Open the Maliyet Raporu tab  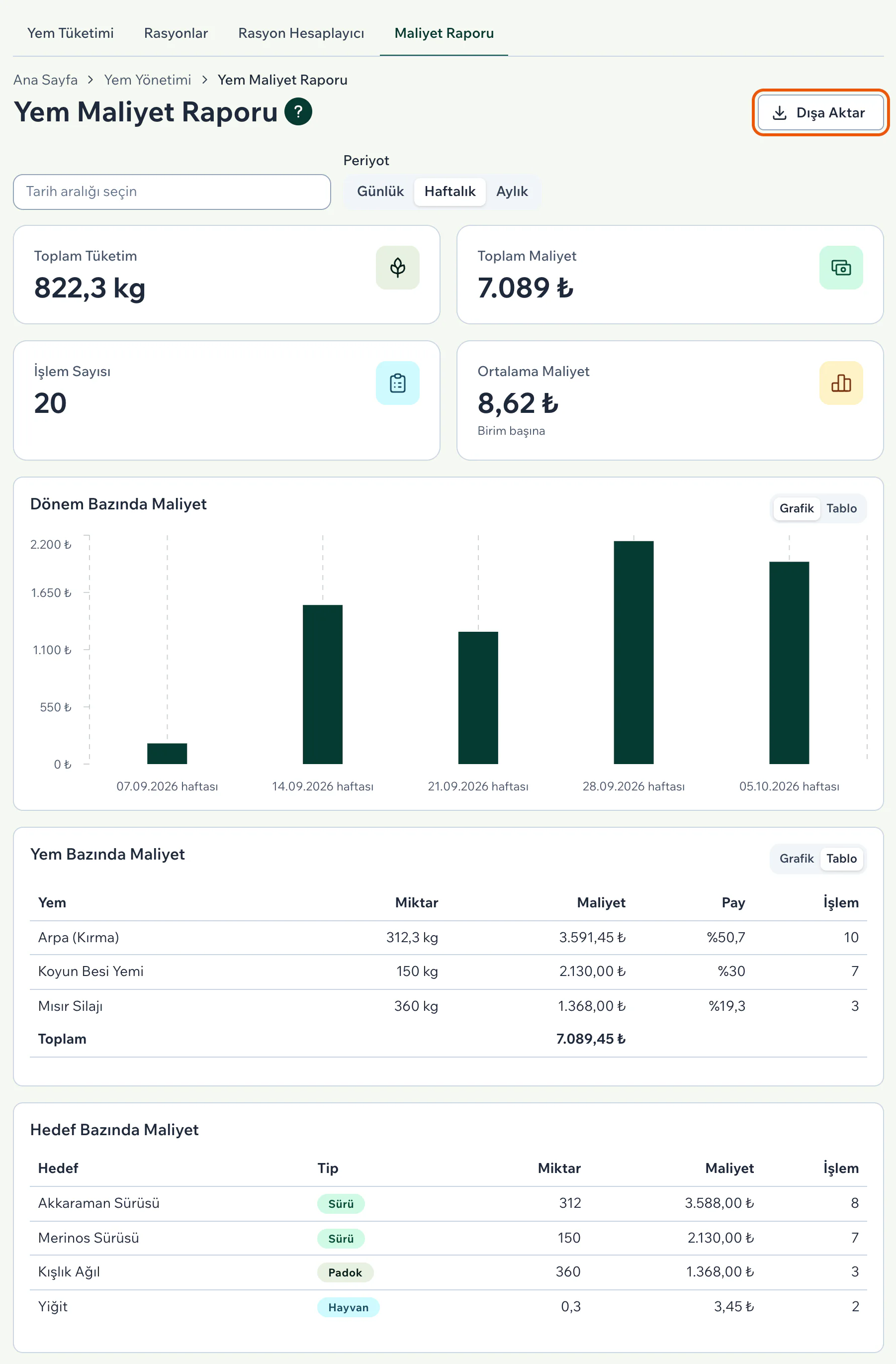(444, 33)
